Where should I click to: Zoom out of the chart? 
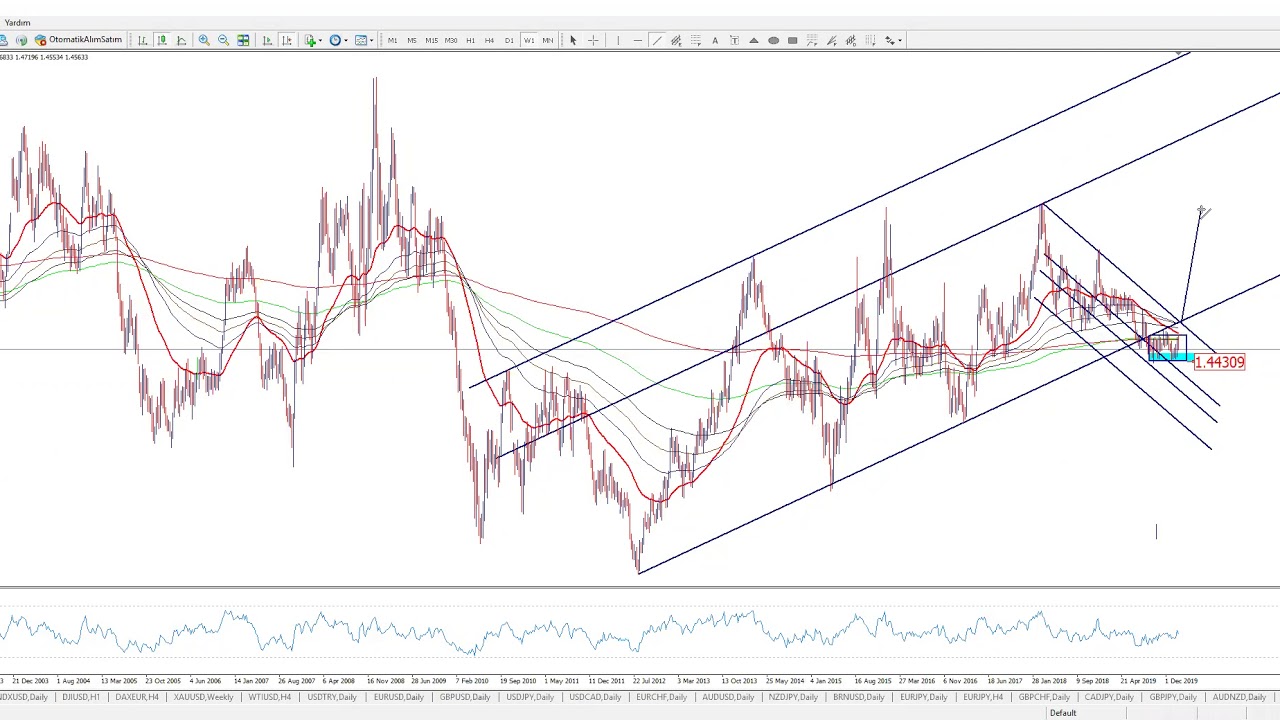pos(223,40)
